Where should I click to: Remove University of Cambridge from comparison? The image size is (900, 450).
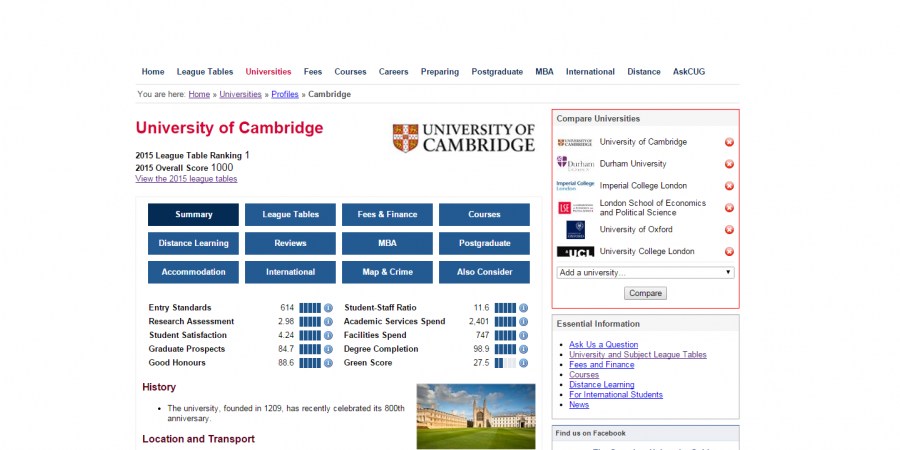(x=729, y=142)
